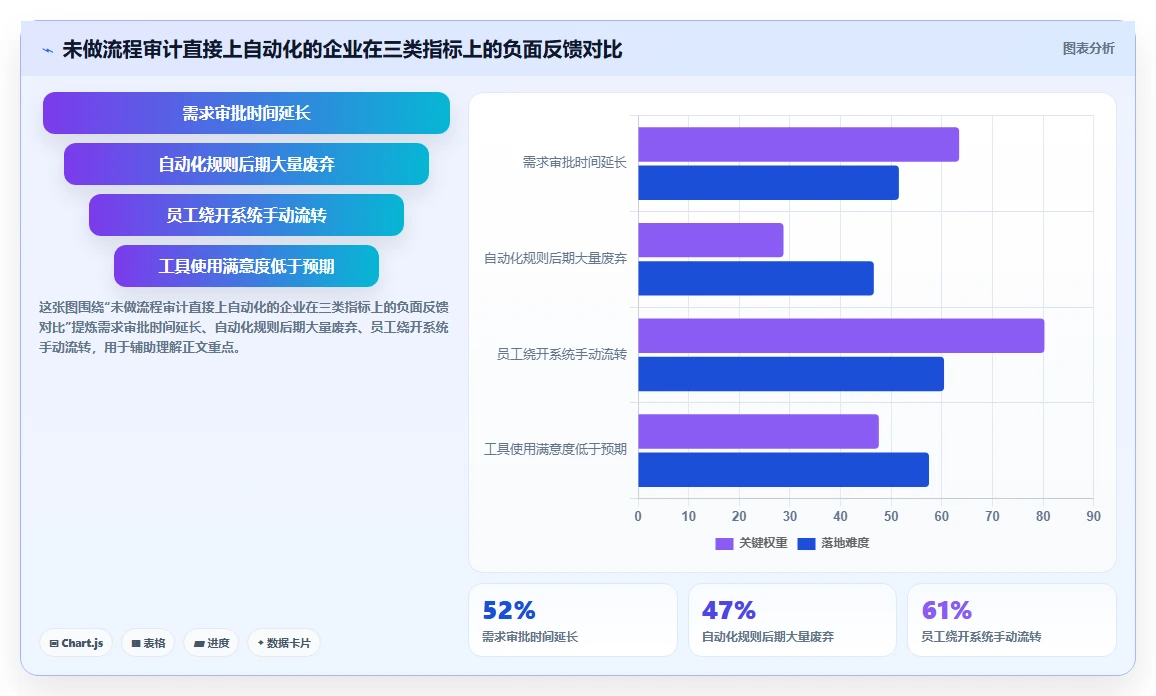Click the 表格 tag chip

pyautogui.click(x=148, y=643)
